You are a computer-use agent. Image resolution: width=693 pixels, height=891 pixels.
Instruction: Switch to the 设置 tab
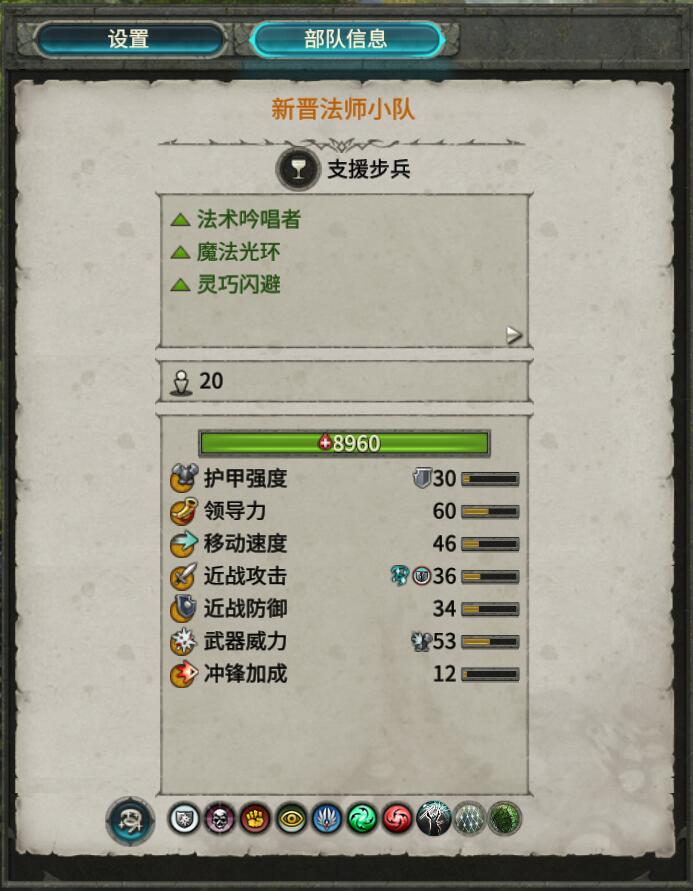click(129, 39)
